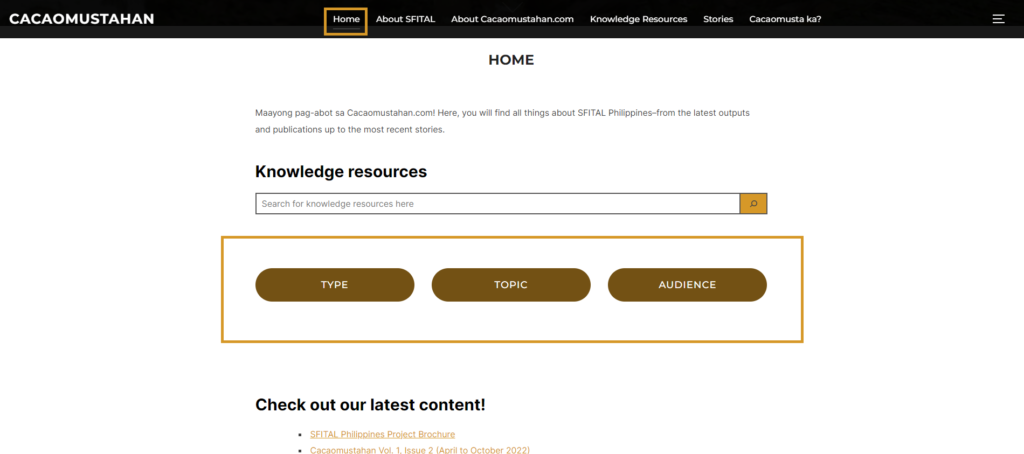Image resolution: width=1024 pixels, height=454 pixels.
Task: Click the "Knowledge resources" heading
Action: pos(341,172)
